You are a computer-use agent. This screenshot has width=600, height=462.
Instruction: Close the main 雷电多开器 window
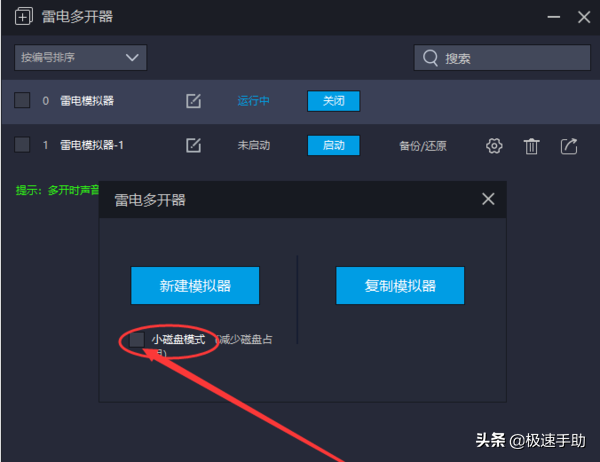584,17
